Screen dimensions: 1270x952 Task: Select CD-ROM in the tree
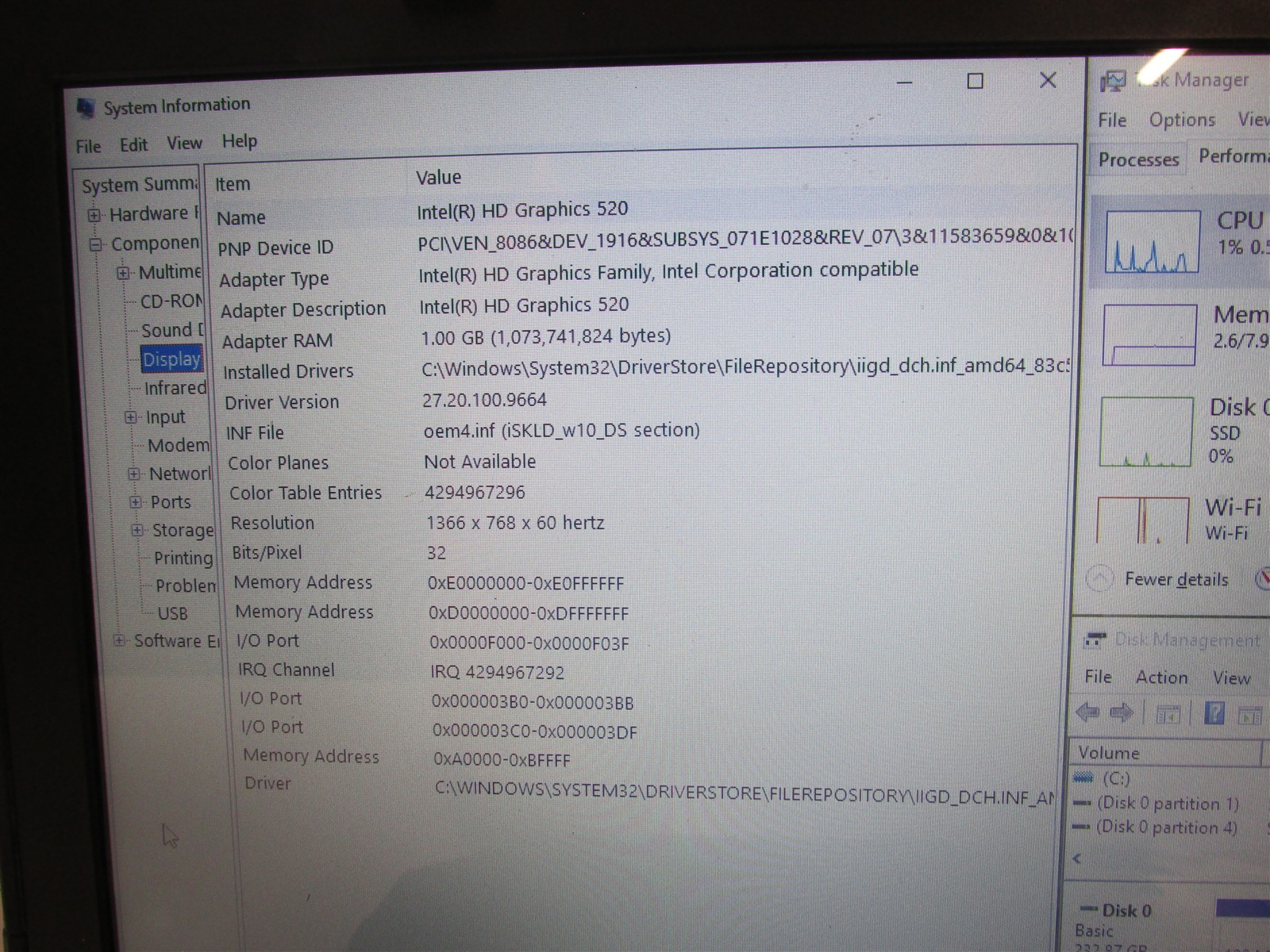coord(171,301)
